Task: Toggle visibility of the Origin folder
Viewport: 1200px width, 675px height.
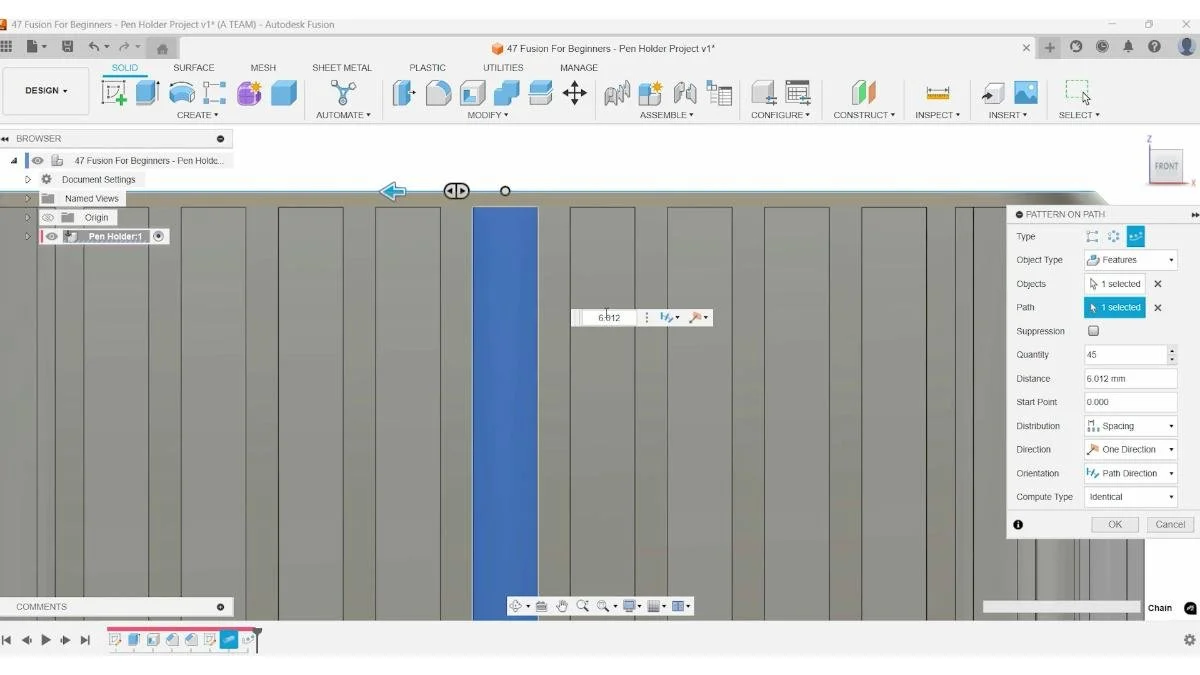Action: coord(48,217)
